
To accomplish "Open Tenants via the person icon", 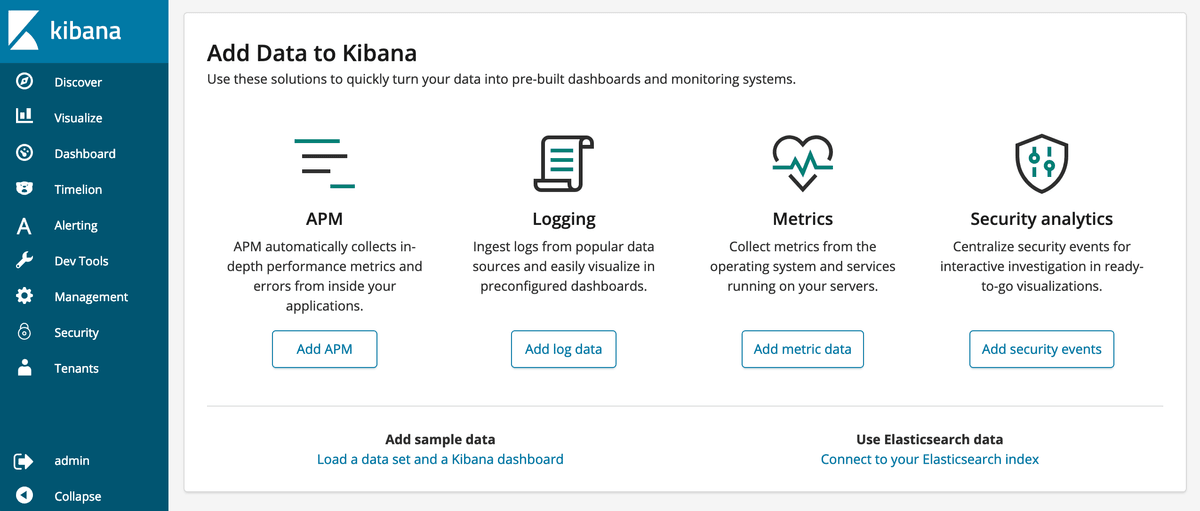I will coord(25,368).
